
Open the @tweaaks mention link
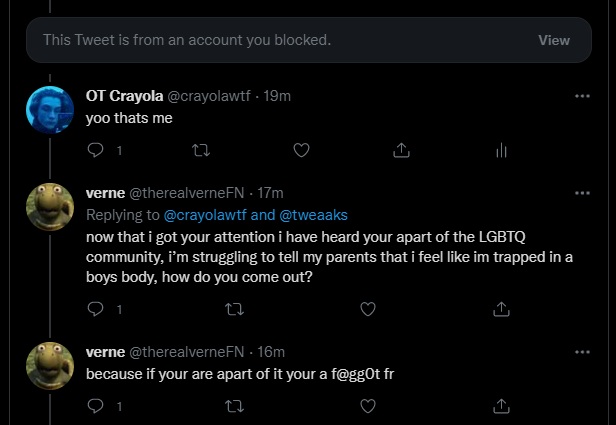pos(314,214)
